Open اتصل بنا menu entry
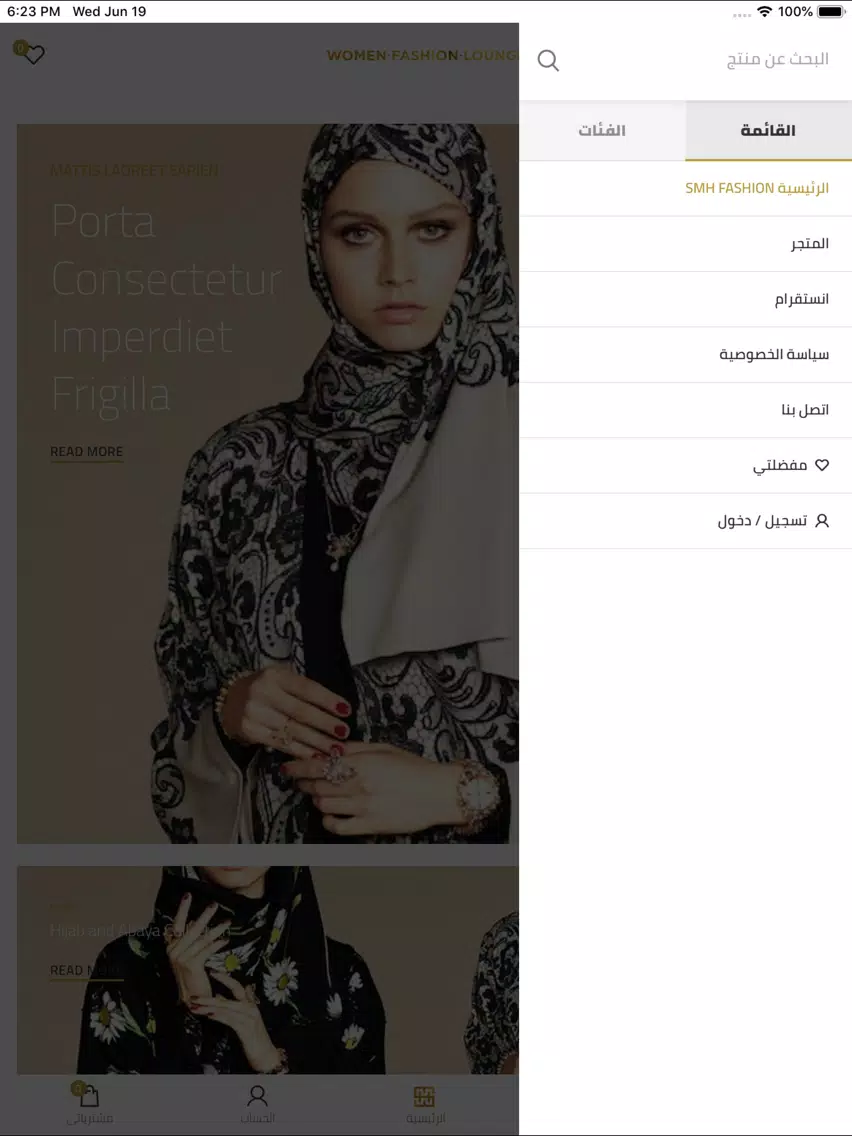852x1136 pixels. [685, 410]
